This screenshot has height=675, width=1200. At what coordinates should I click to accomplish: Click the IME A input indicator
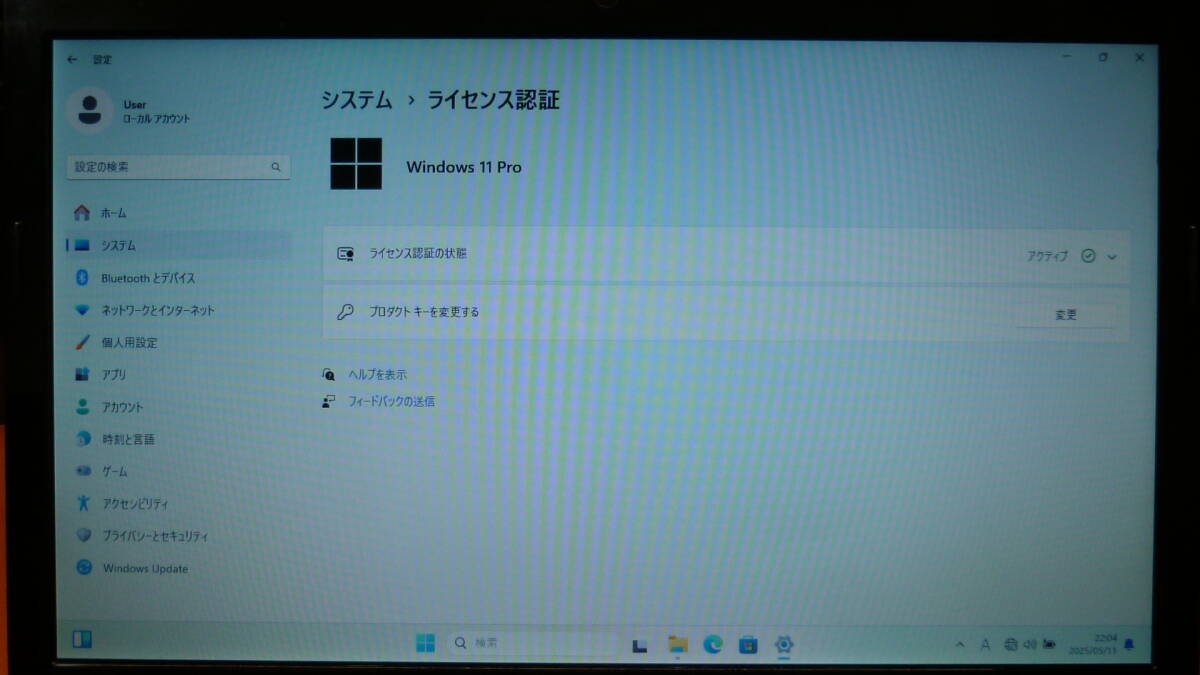[986, 645]
